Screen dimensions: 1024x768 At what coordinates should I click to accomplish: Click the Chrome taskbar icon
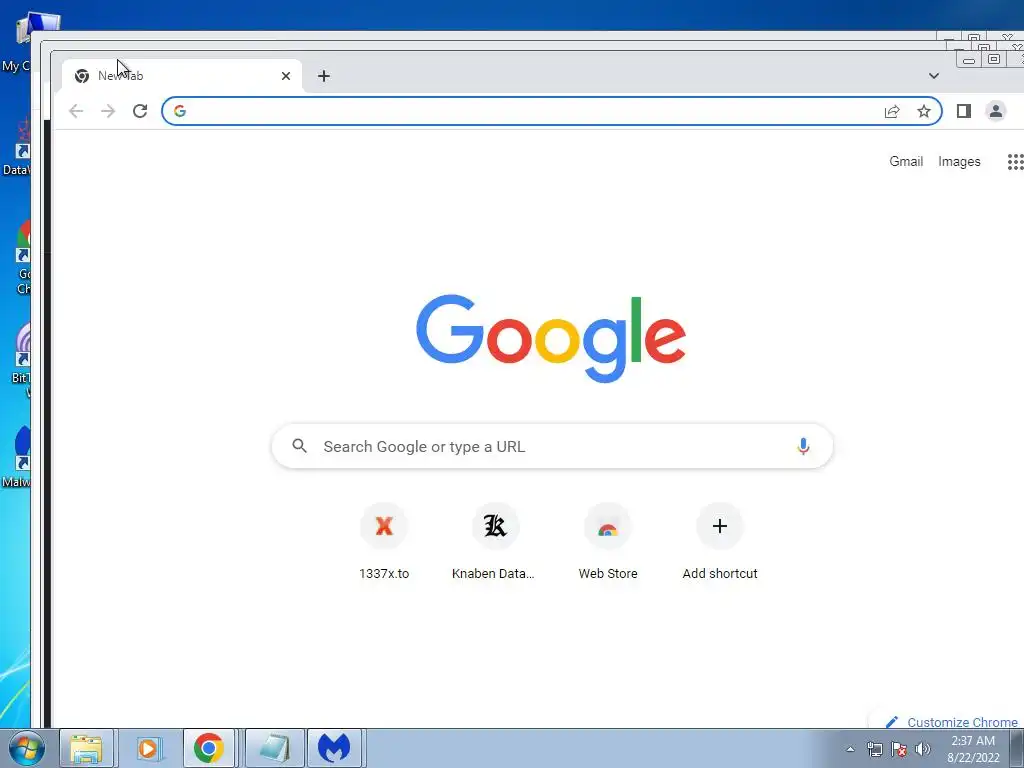pos(208,748)
